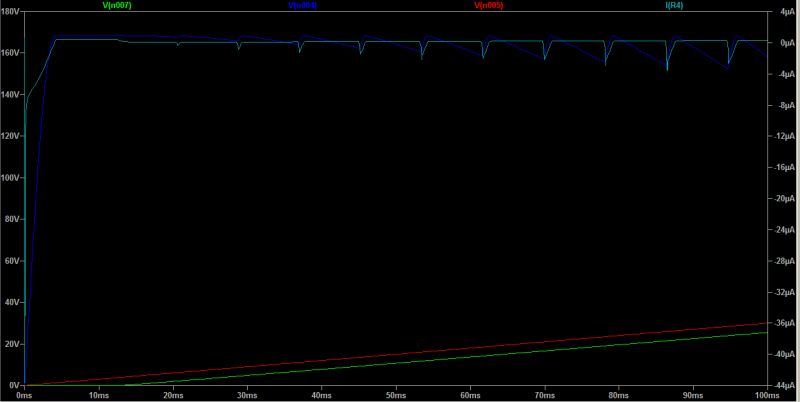Click the 80ms time axis label
The image size is (800, 402).
[x=618, y=395]
